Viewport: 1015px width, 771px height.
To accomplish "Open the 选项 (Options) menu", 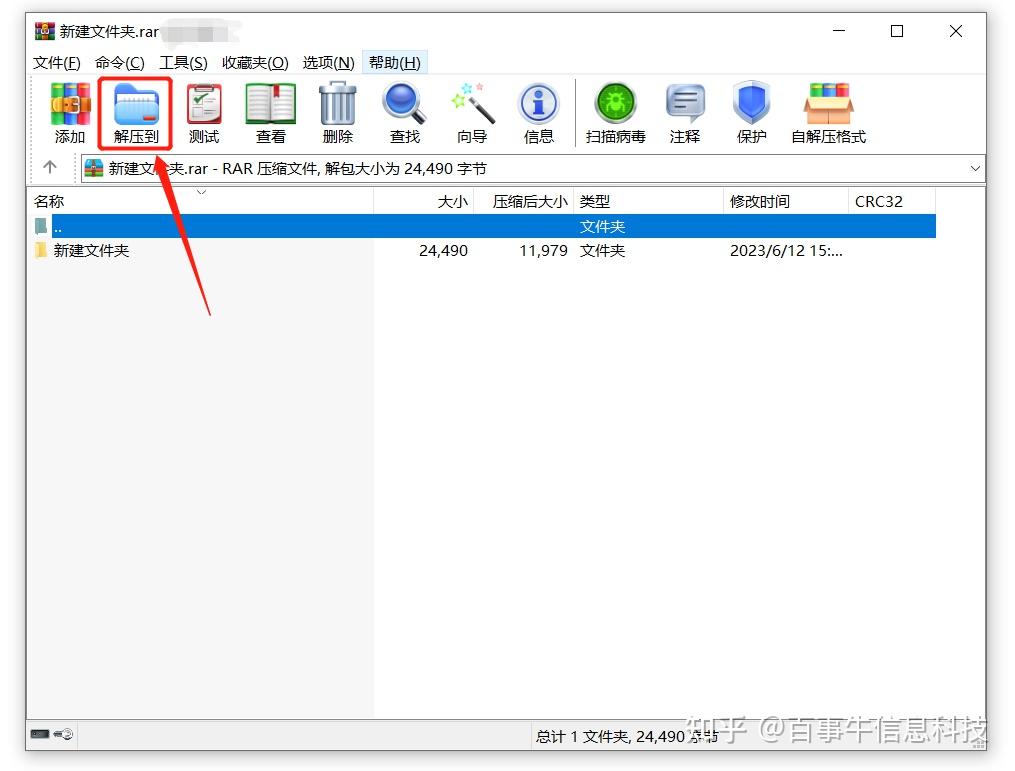I will pyautogui.click(x=329, y=62).
